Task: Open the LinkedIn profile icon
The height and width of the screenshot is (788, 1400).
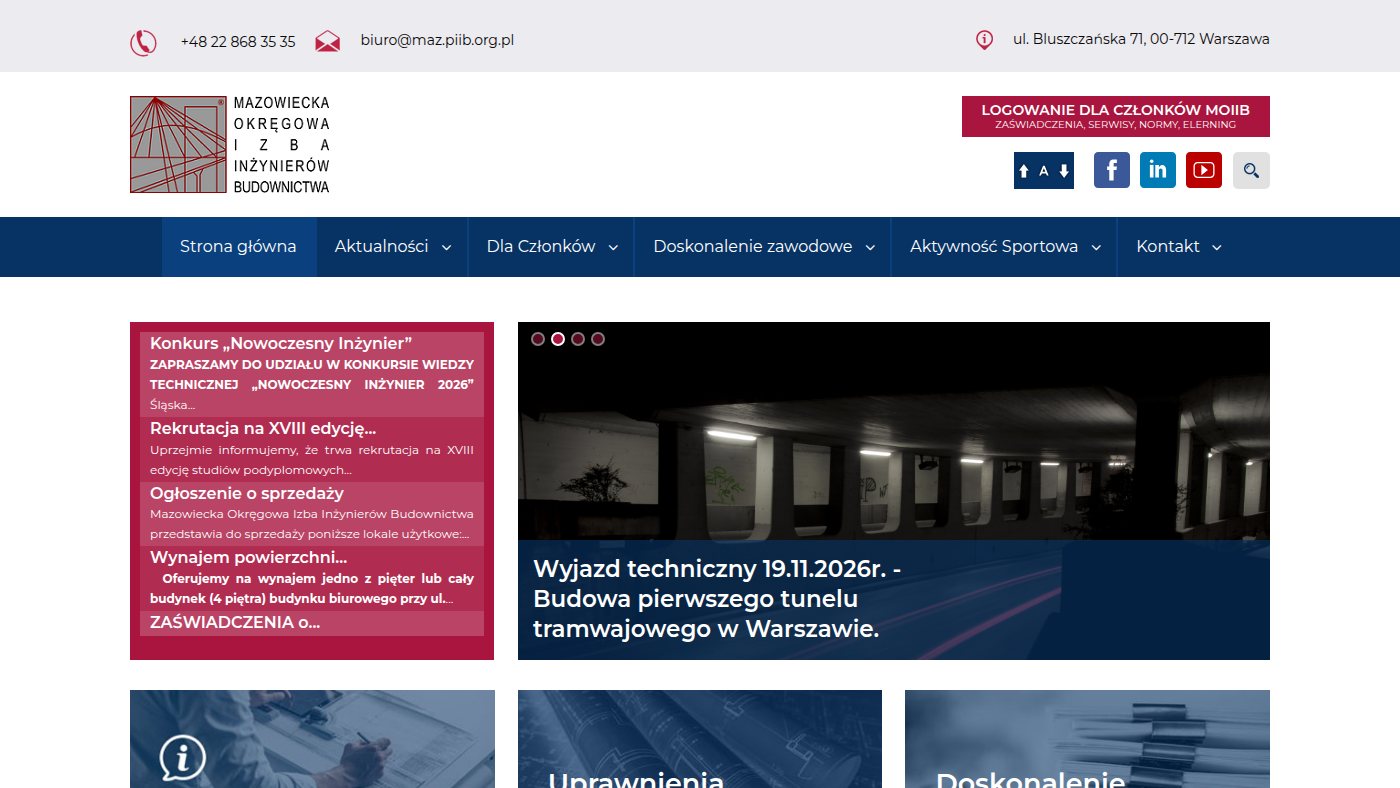Action: point(1157,170)
